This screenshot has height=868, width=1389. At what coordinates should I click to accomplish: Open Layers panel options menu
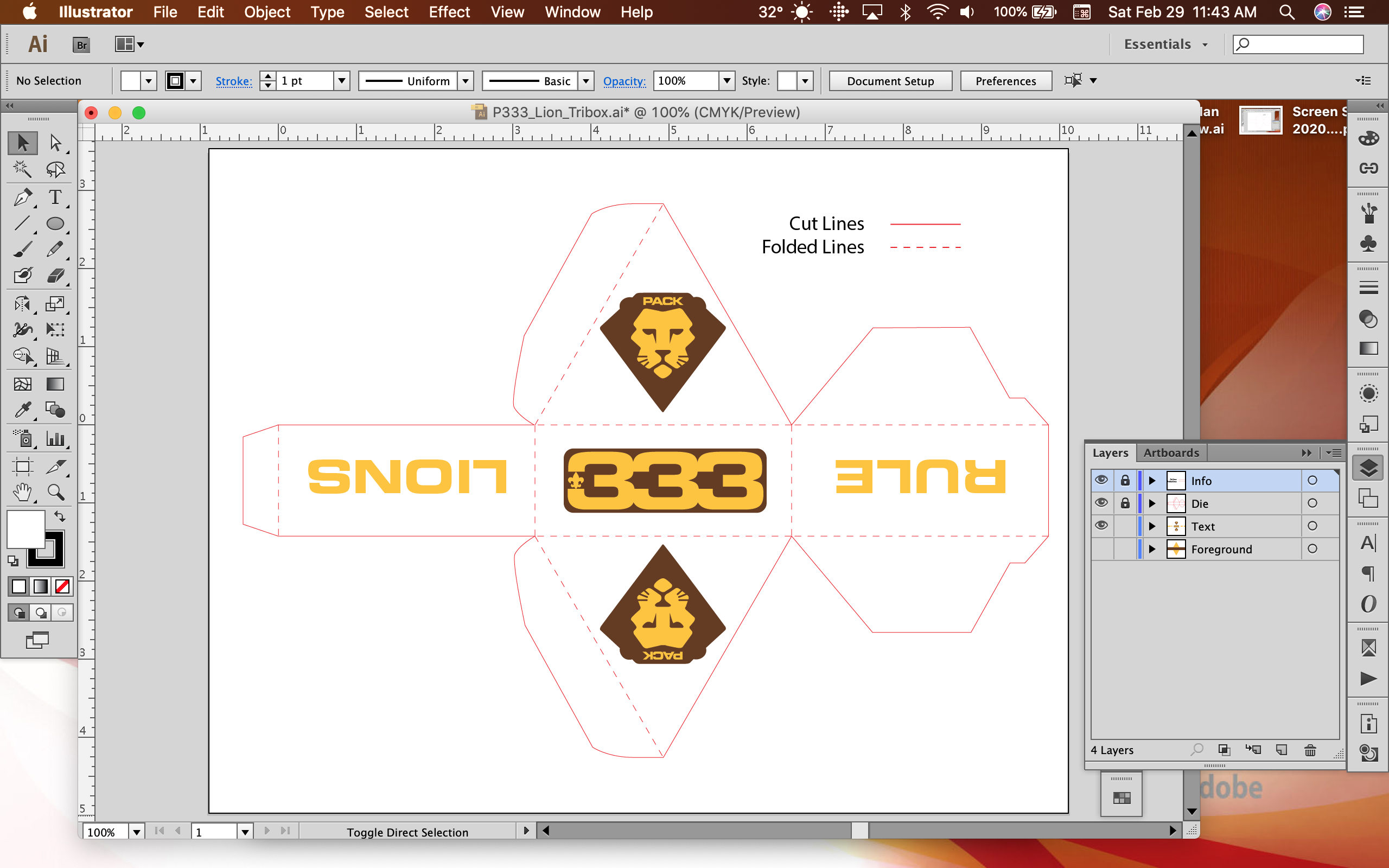(x=1334, y=453)
